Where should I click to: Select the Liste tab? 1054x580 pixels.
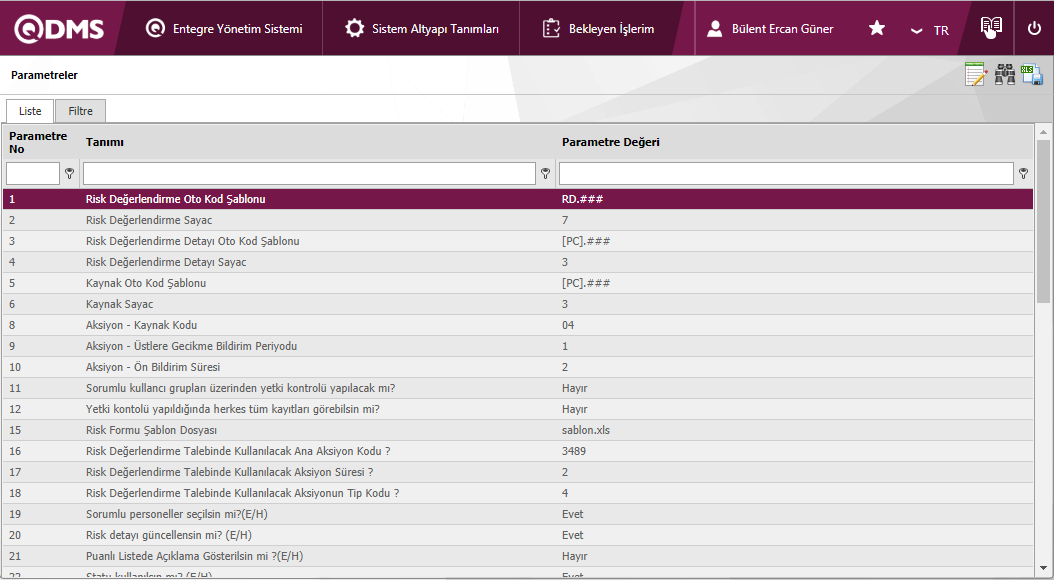click(x=30, y=111)
